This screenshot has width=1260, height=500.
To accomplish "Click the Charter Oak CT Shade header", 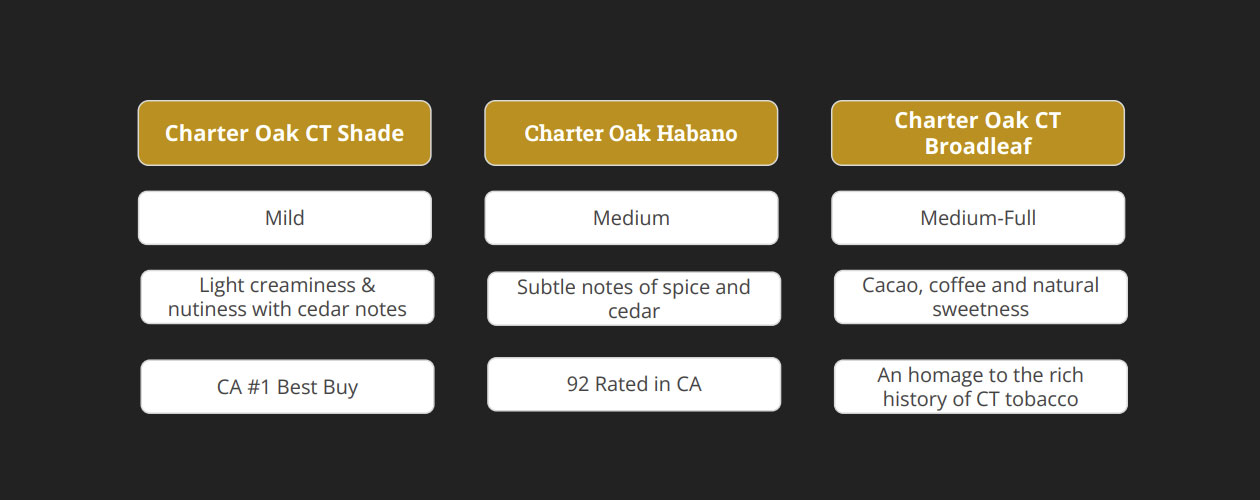I will coord(285,133).
